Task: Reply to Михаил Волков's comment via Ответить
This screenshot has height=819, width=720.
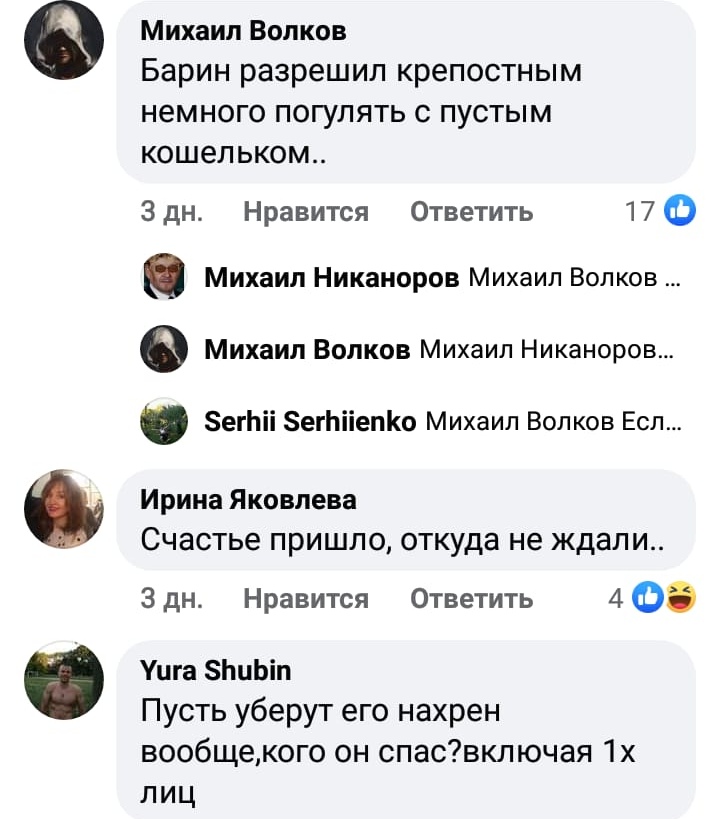Action: (471, 212)
